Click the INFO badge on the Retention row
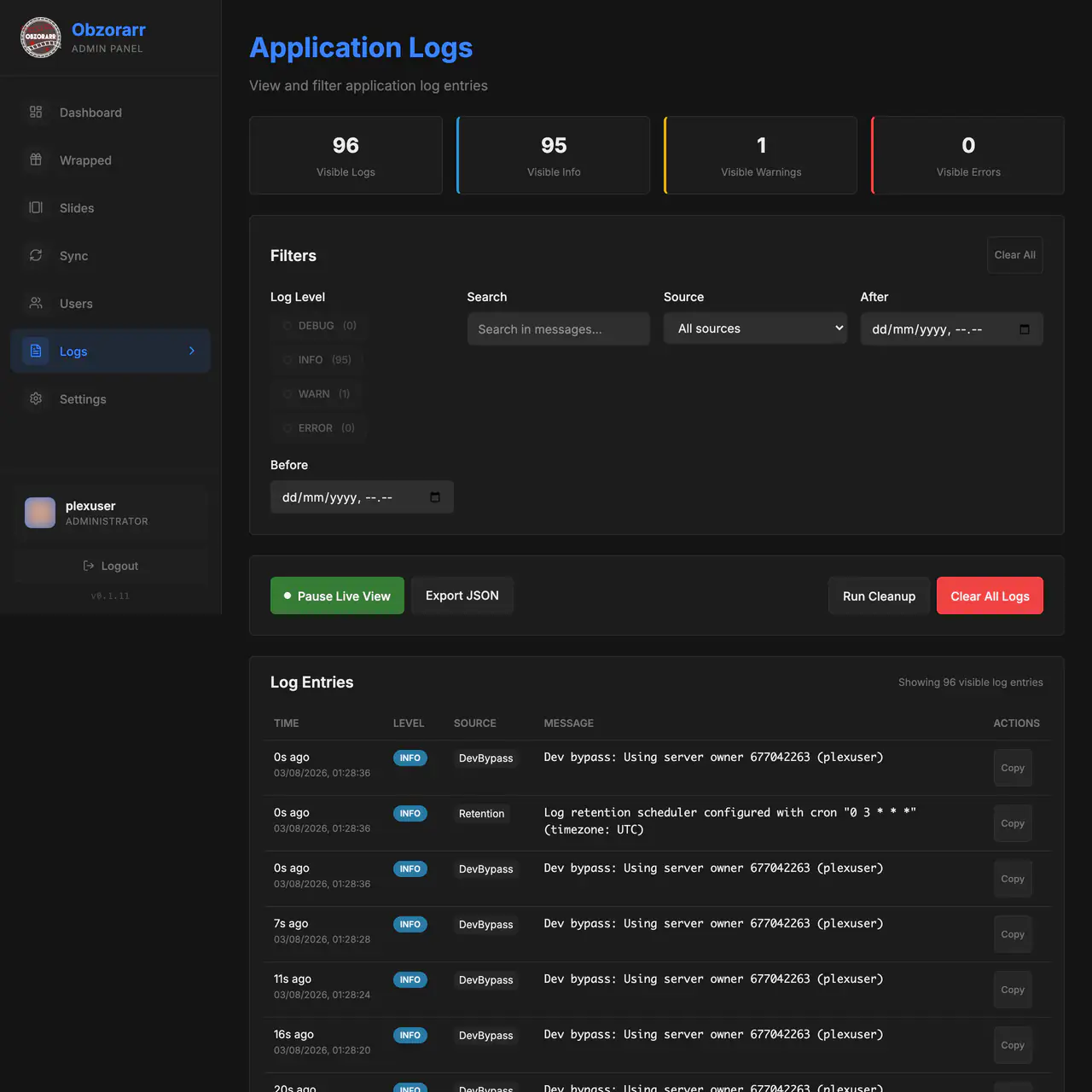 [x=410, y=813]
